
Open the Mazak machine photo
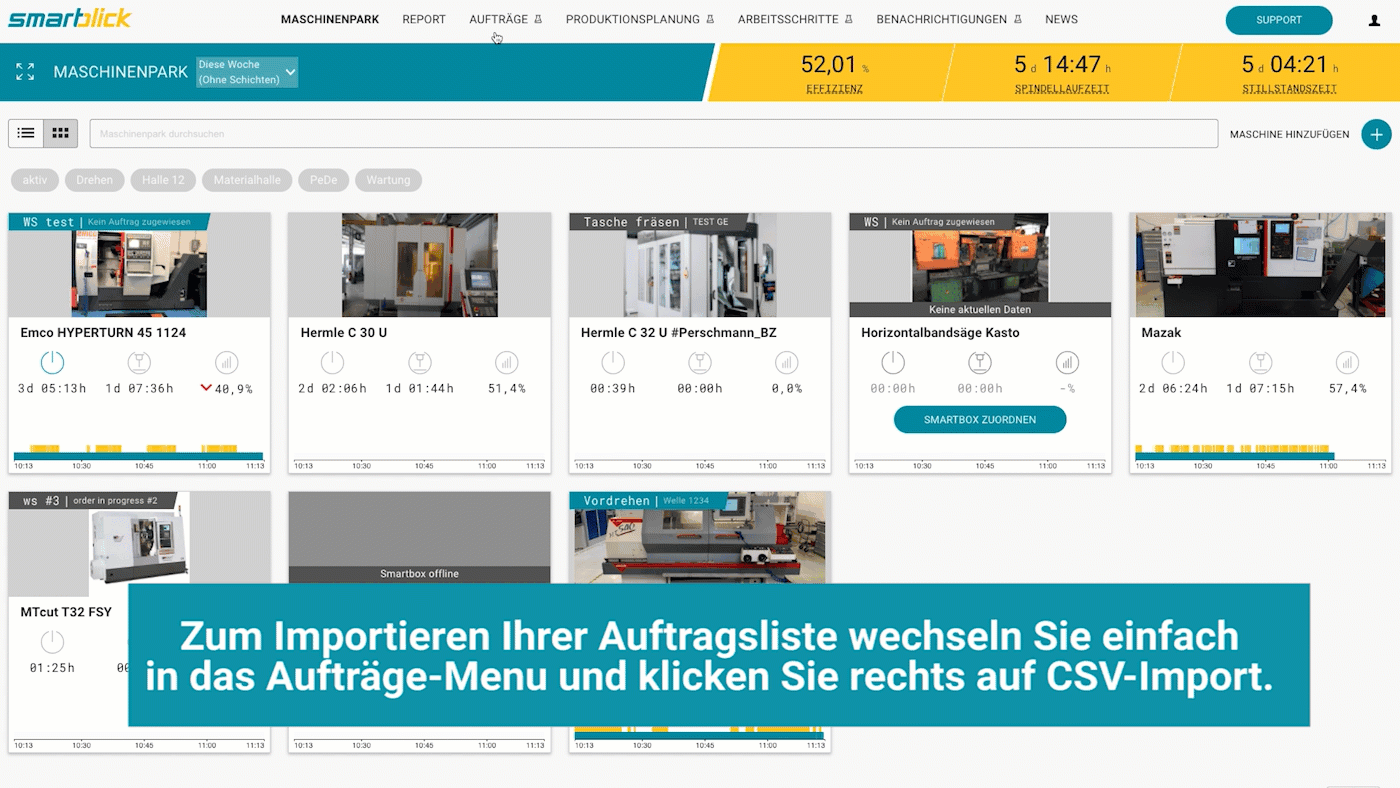tap(1260, 265)
